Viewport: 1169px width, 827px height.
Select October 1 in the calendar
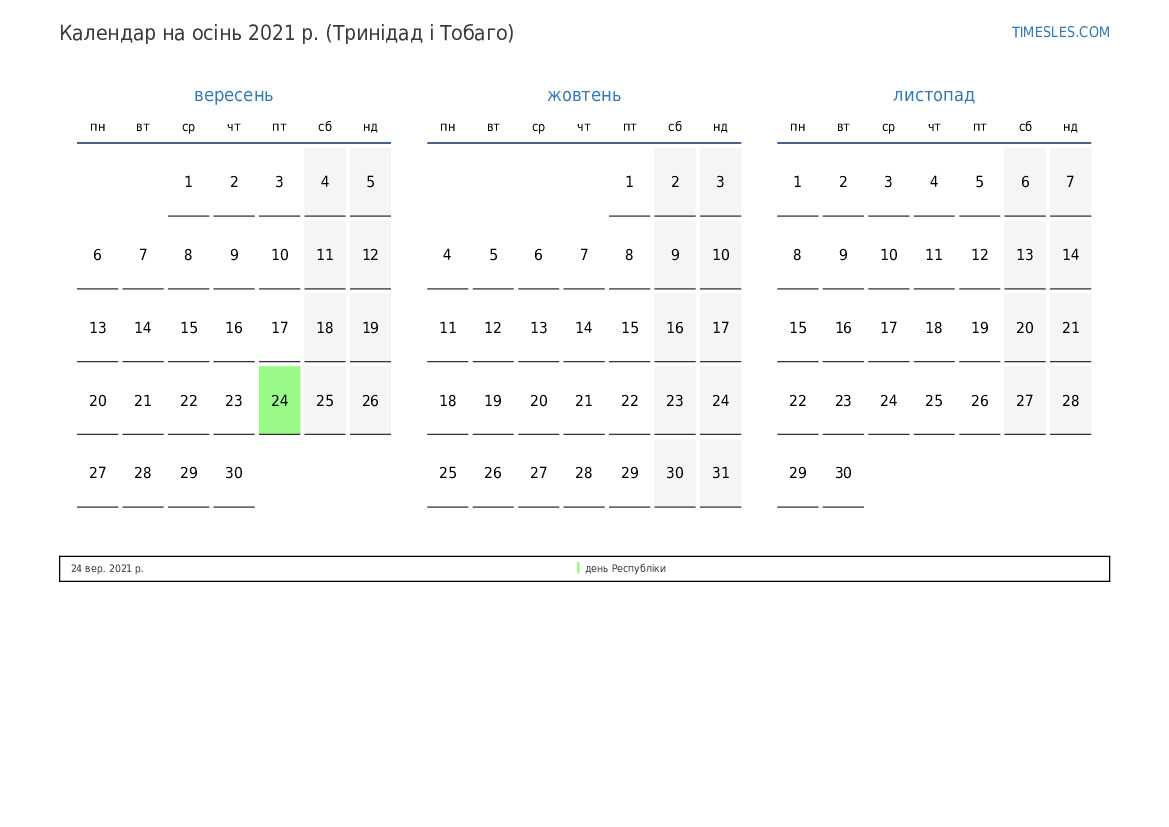(629, 182)
